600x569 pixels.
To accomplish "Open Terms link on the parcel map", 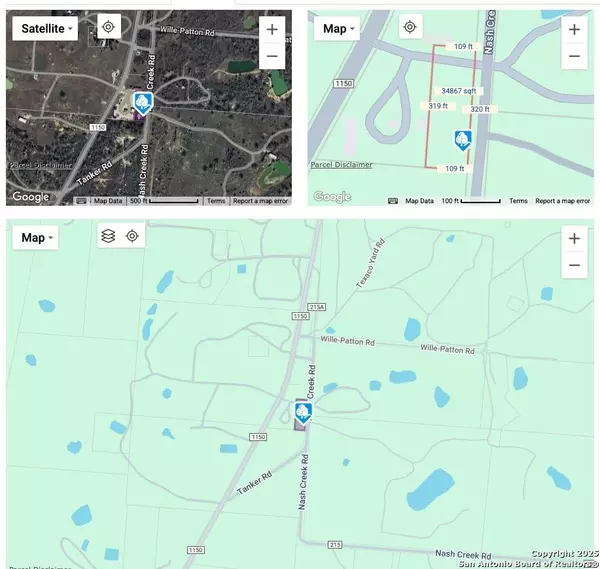I will (x=518, y=201).
